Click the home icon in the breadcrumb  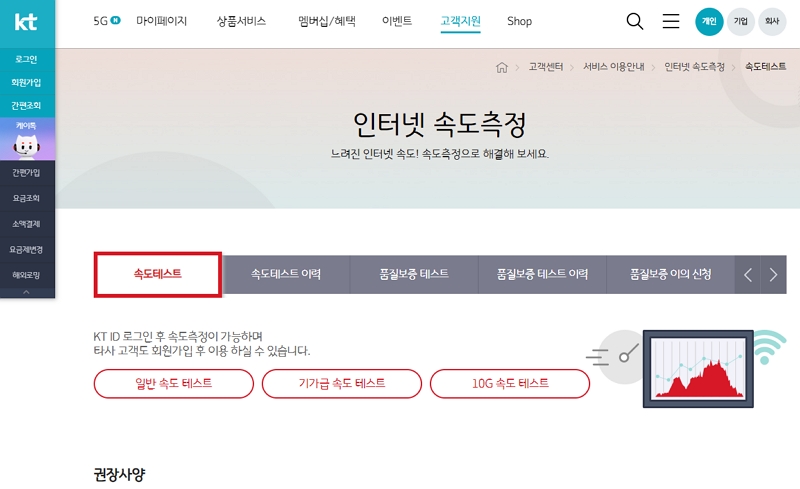coord(502,67)
